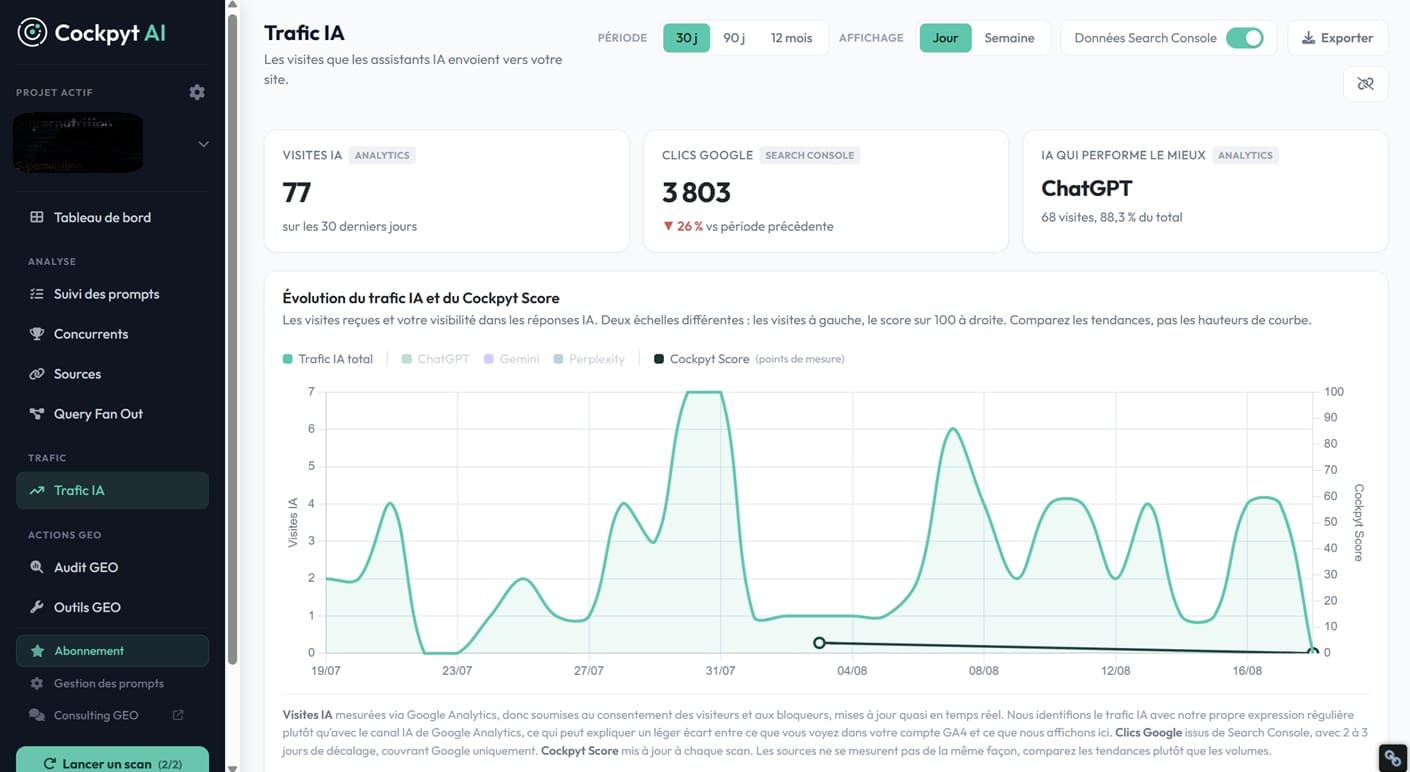Open Suivi des prompts page
This screenshot has width=1410, height=772.
(x=112, y=294)
